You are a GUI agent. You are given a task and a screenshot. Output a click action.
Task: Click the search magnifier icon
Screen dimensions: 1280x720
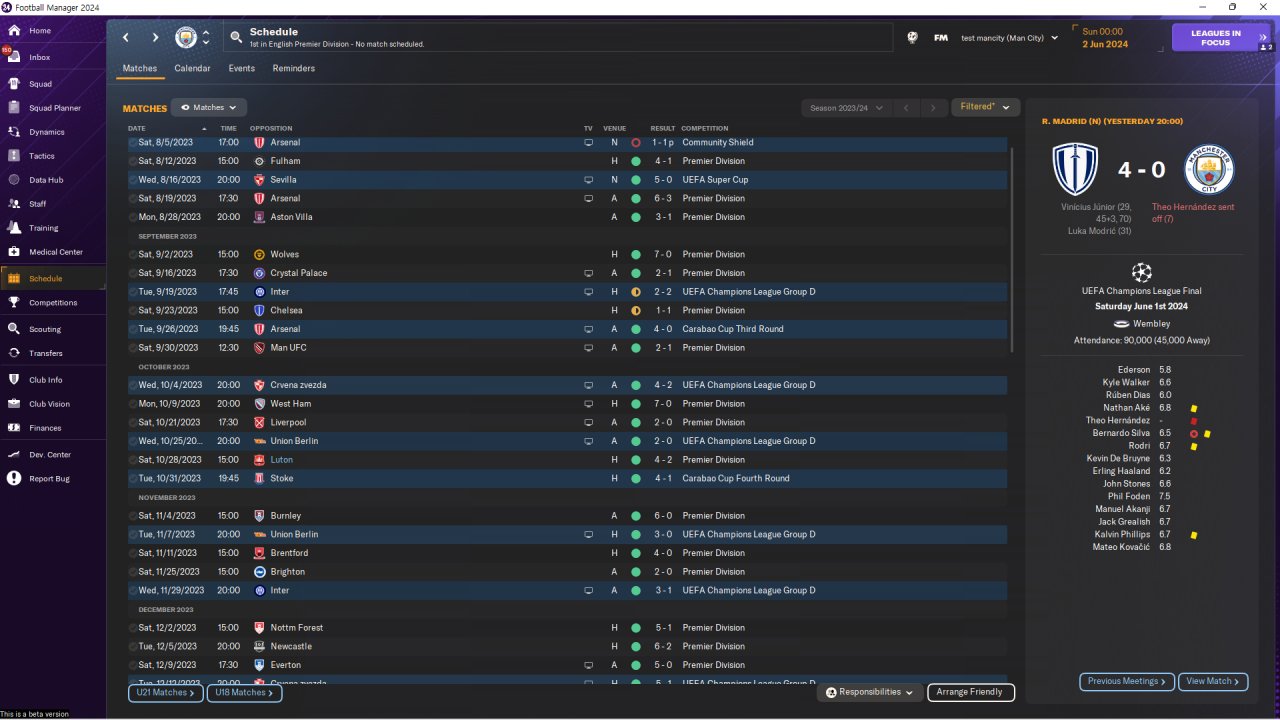tap(236, 38)
